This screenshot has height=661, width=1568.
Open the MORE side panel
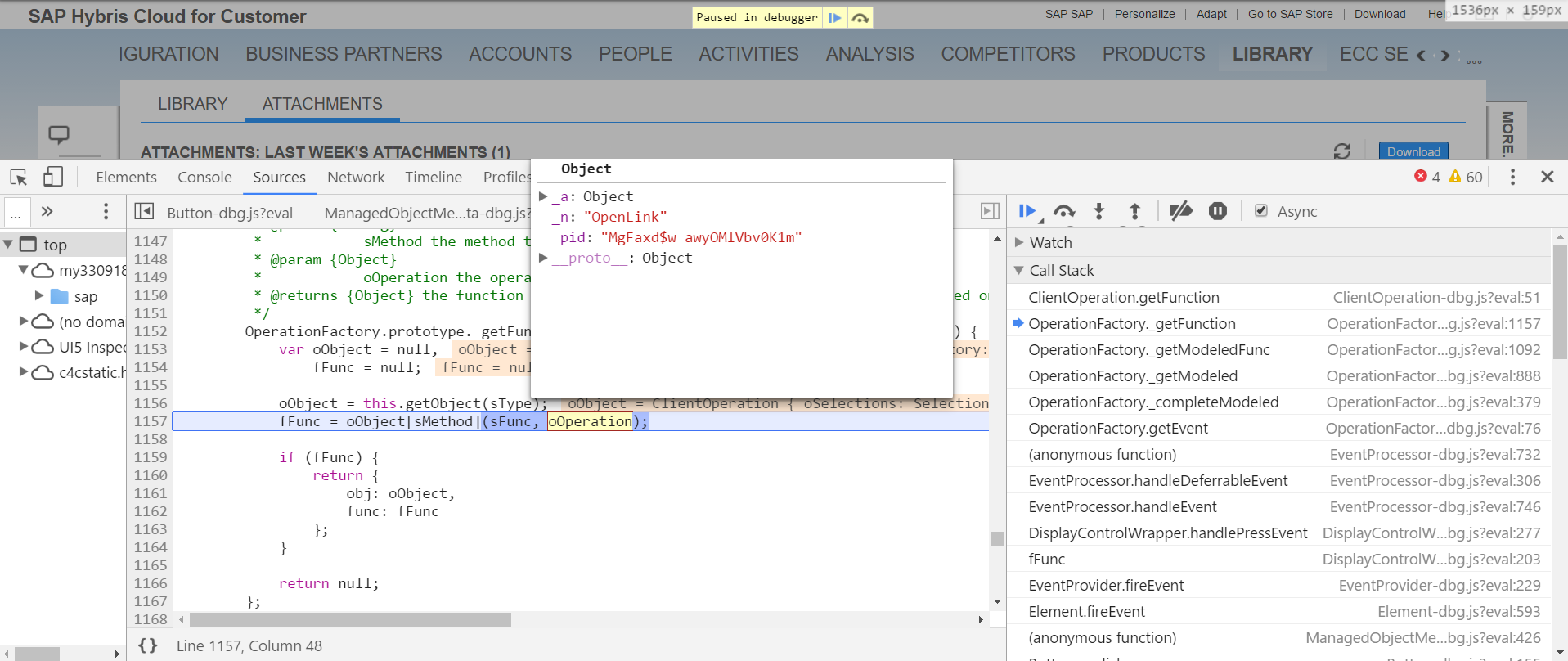(x=1507, y=133)
